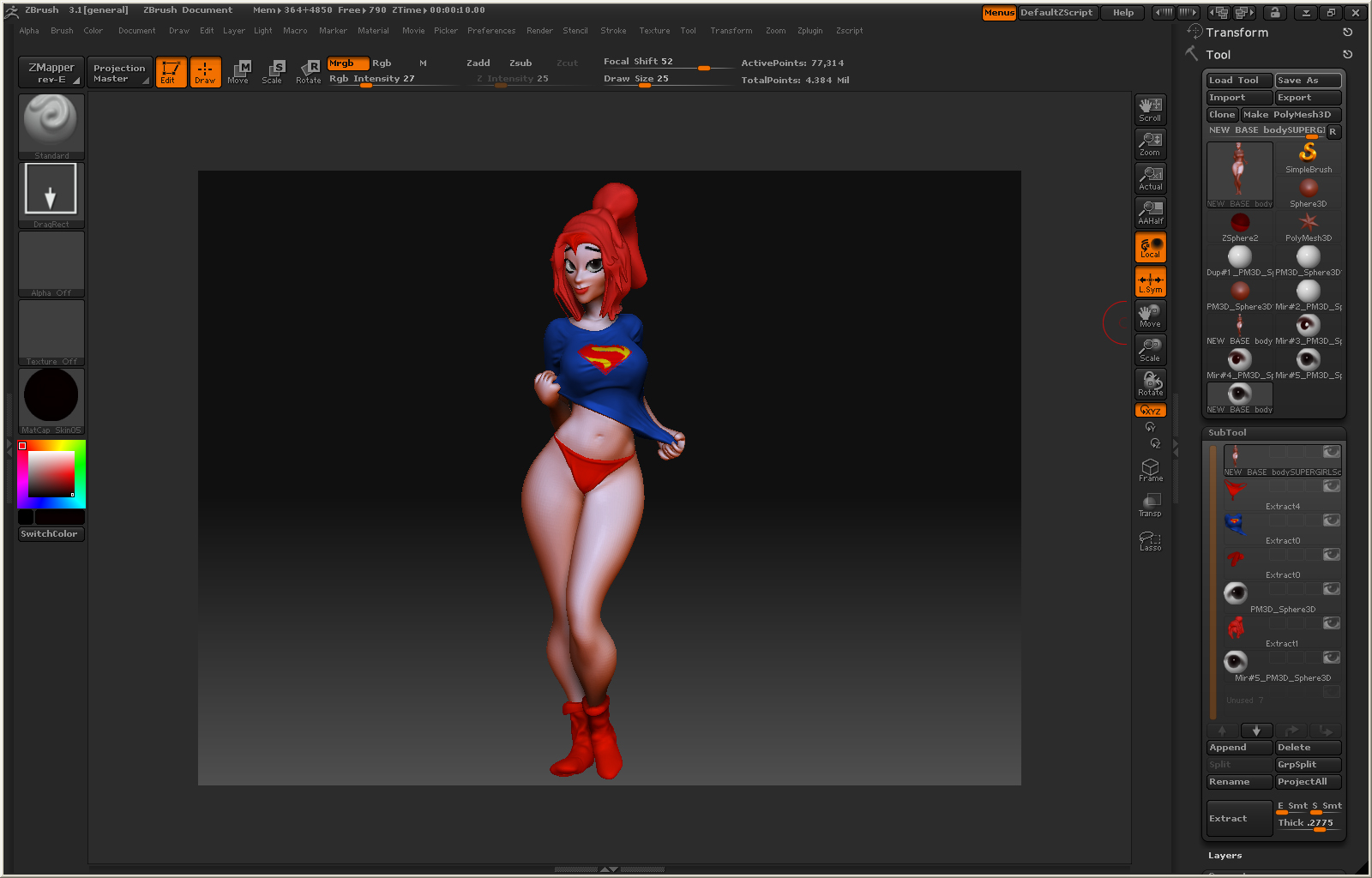Toggle Zadd sculpt mode
Image resolution: width=1372 pixels, height=878 pixels.
click(x=478, y=63)
